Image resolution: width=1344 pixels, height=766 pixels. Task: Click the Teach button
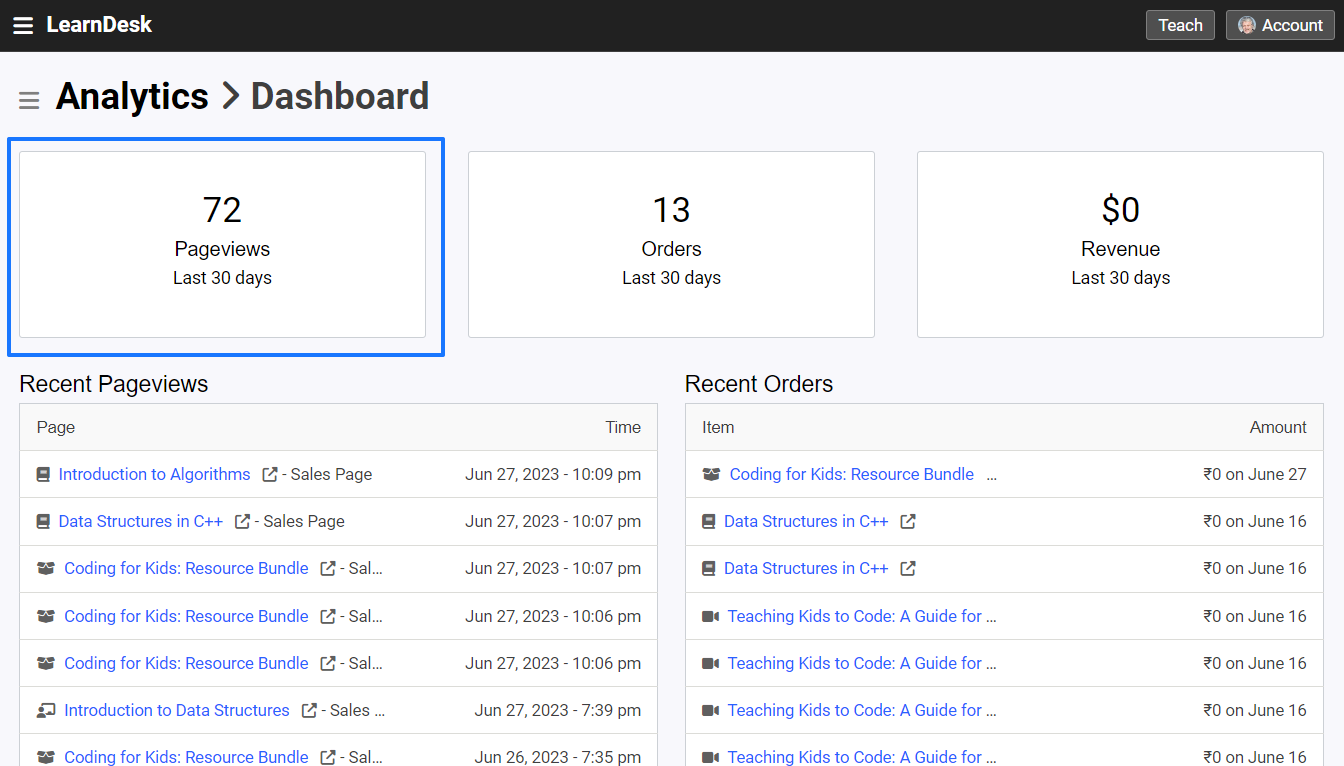pyautogui.click(x=1180, y=25)
